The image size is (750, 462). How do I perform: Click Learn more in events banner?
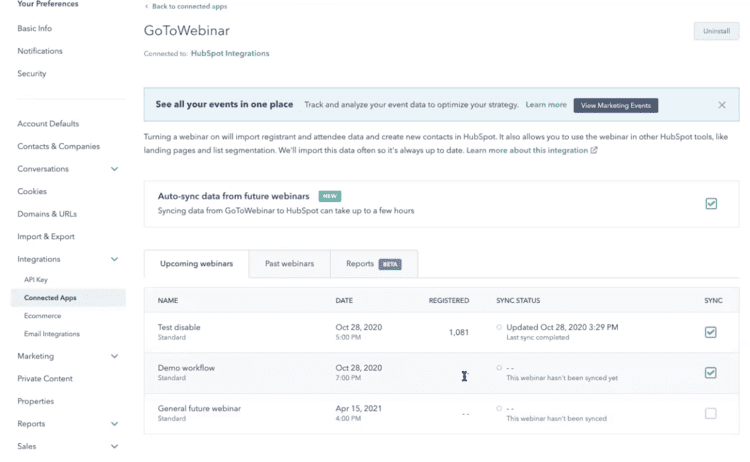pyautogui.click(x=546, y=104)
